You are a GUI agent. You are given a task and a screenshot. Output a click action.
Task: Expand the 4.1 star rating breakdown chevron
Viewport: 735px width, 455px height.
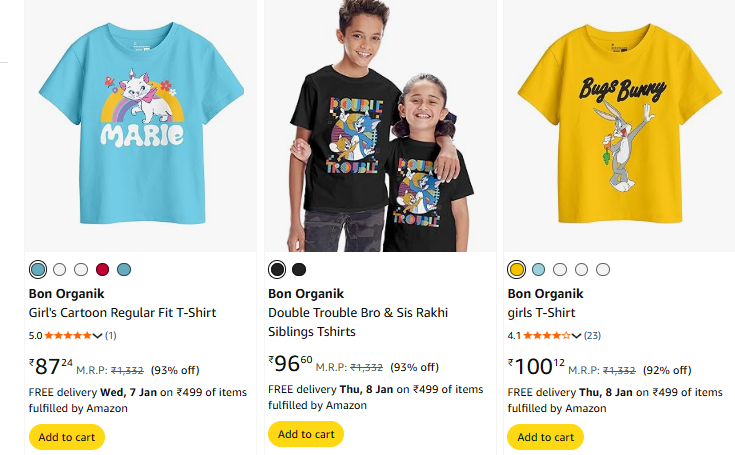[x=576, y=336]
